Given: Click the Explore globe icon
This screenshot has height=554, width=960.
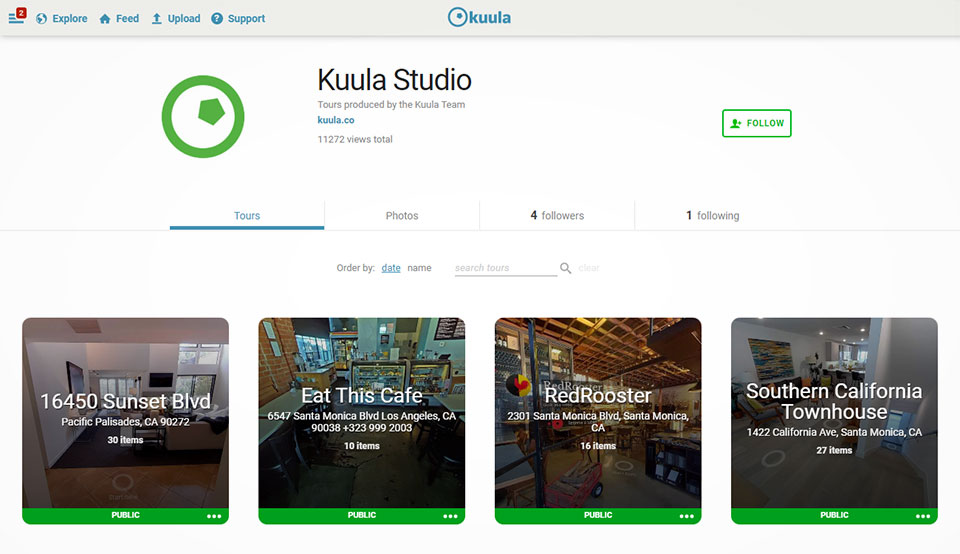Looking at the screenshot, I should (42, 18).
